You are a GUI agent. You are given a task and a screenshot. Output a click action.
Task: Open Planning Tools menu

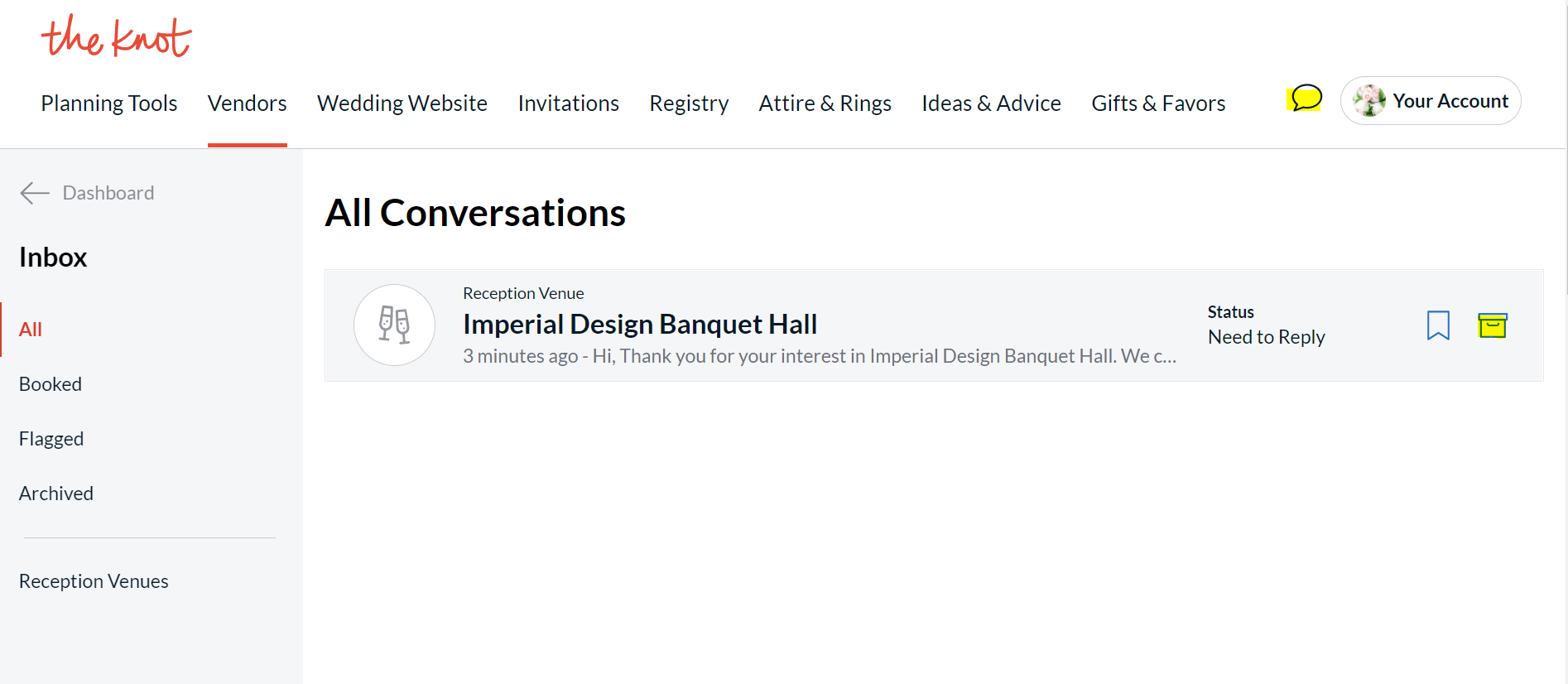coord(109,104)
